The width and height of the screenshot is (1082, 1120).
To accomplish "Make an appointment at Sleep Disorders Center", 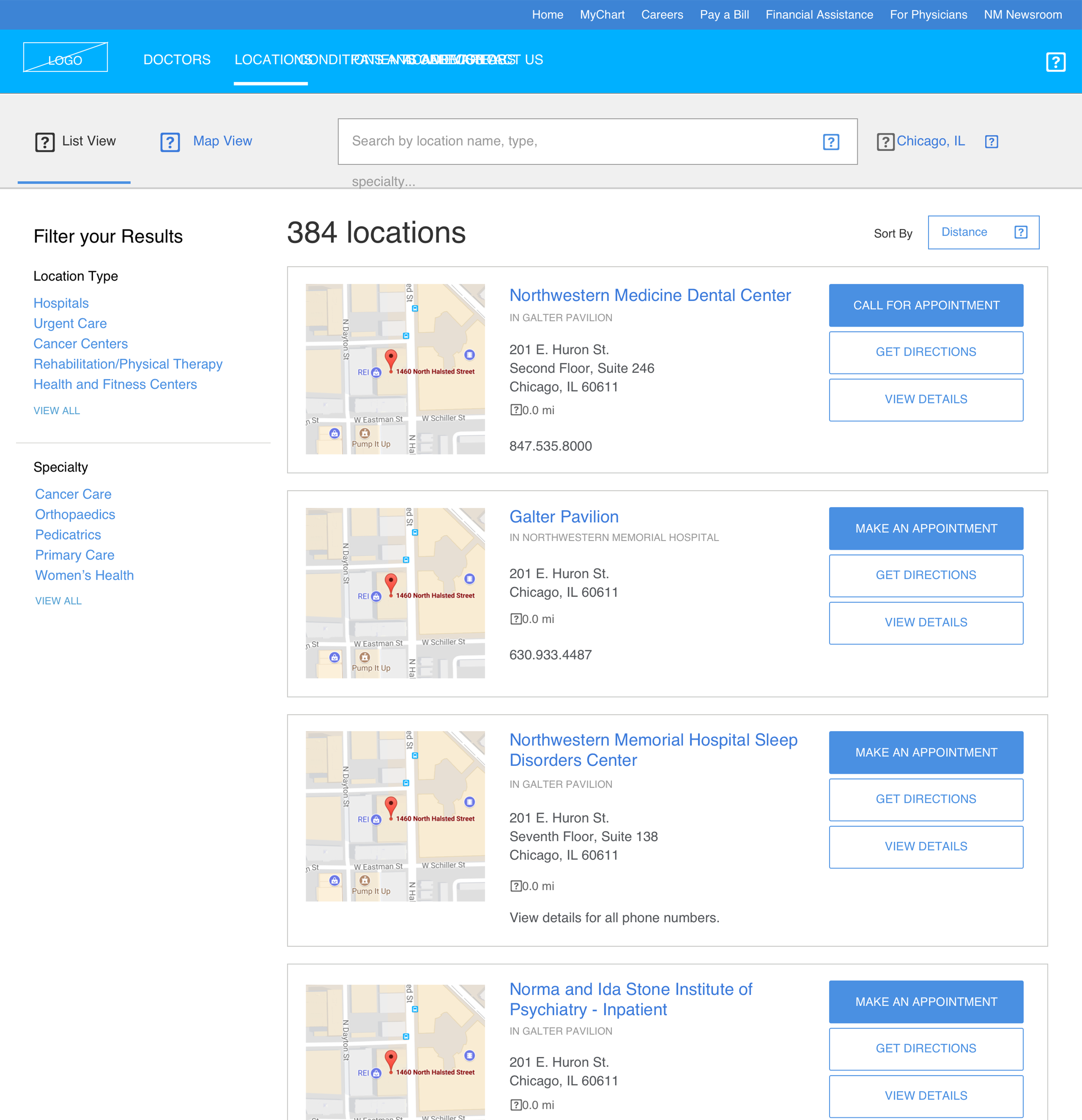I will 926,753.
